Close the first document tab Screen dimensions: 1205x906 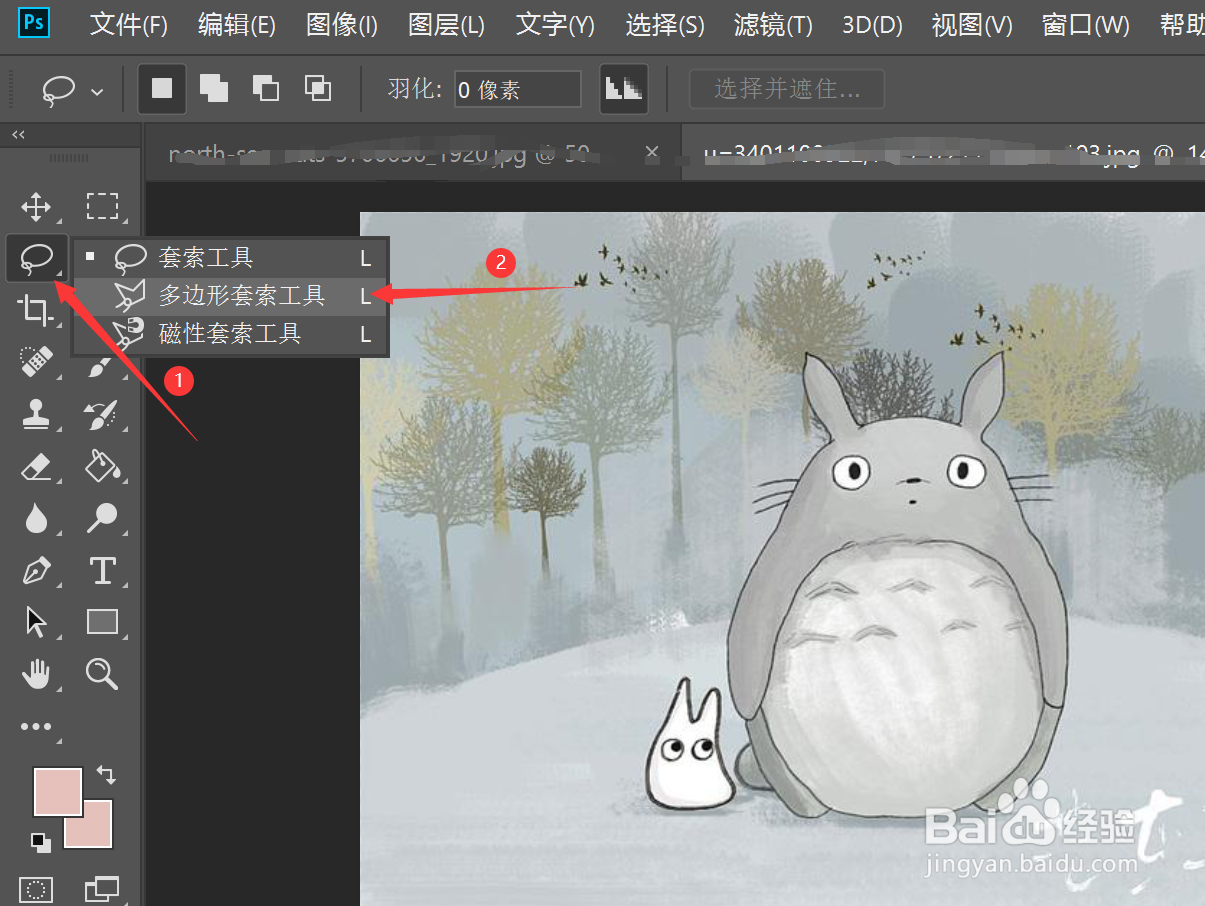652,153
